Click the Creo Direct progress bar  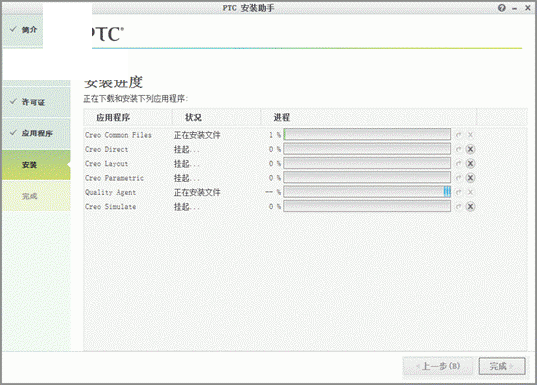pos(367,149)
